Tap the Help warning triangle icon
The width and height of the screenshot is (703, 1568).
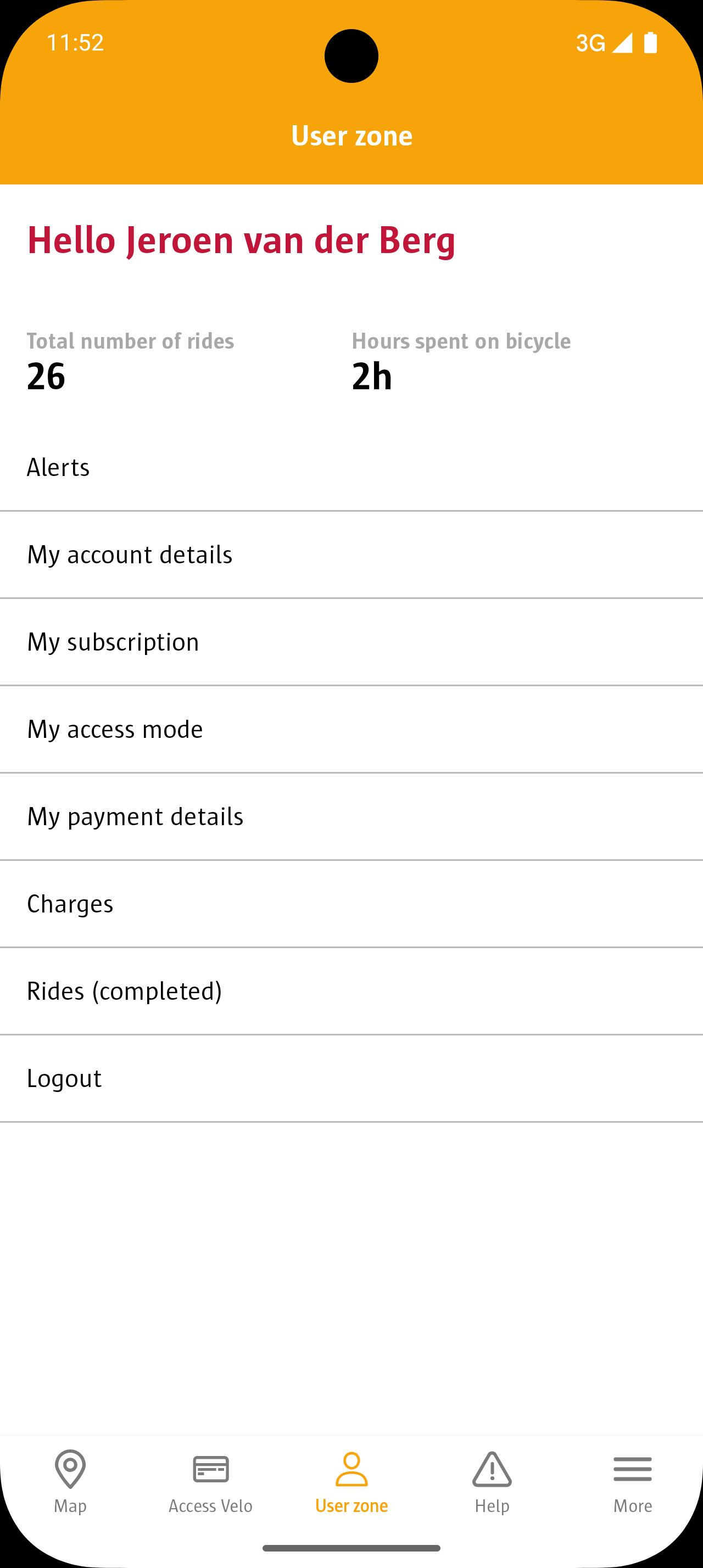click(x=492, y=1469)
